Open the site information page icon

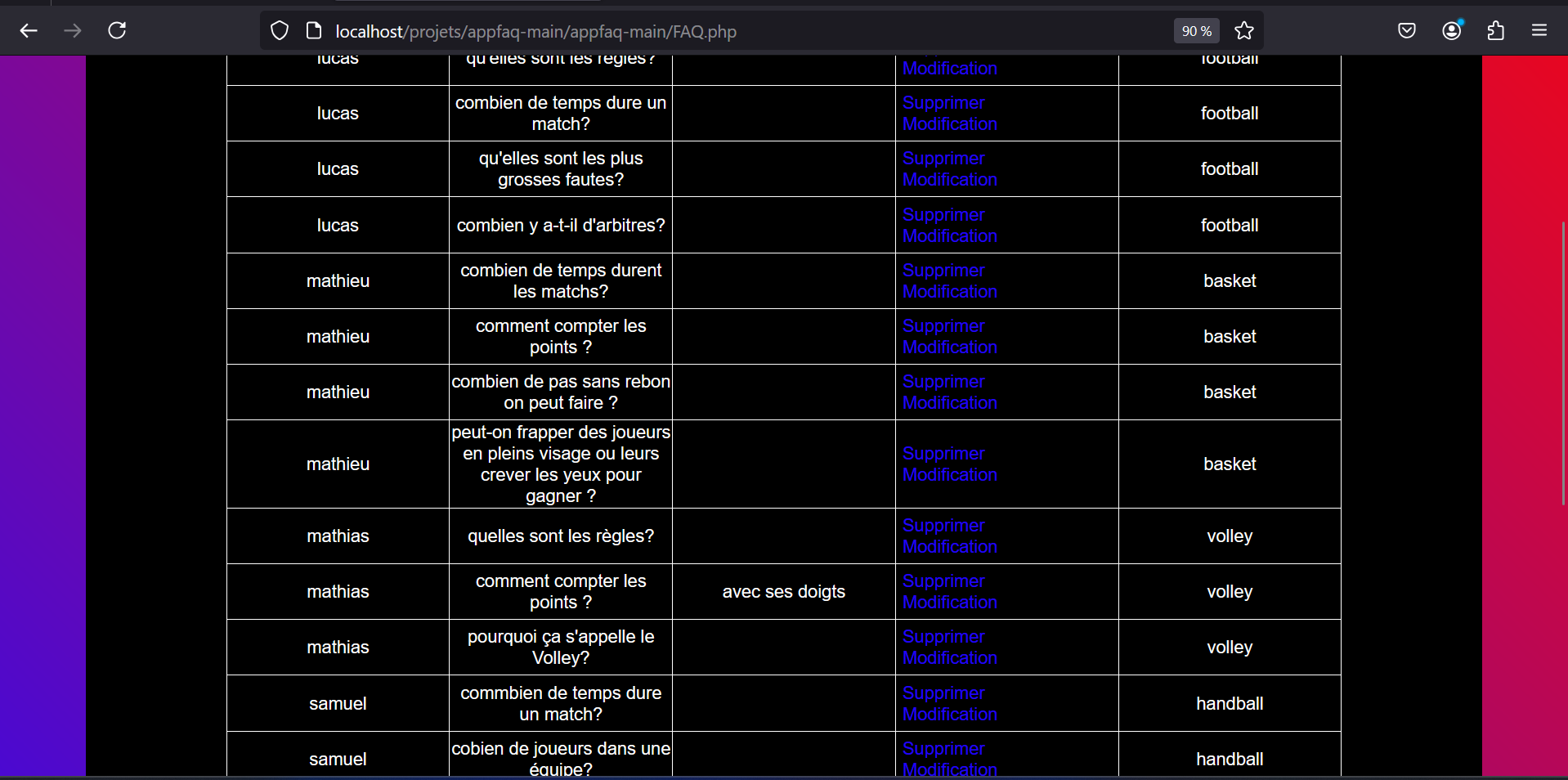tap(313, 31)
